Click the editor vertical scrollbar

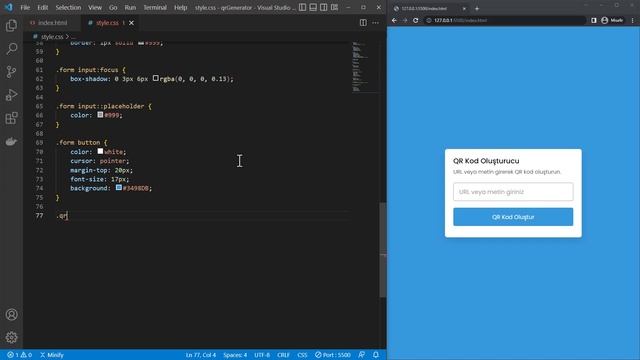point(383,250)
